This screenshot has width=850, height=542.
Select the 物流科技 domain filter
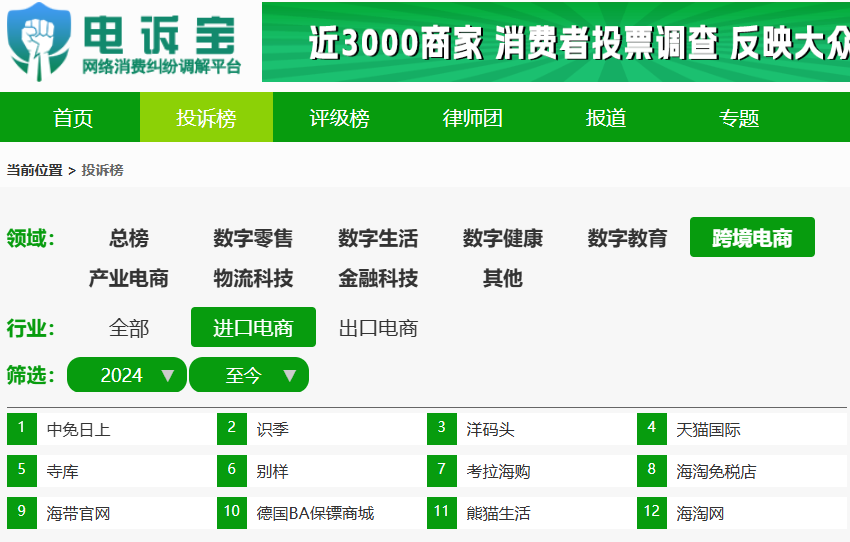[253, 278]
